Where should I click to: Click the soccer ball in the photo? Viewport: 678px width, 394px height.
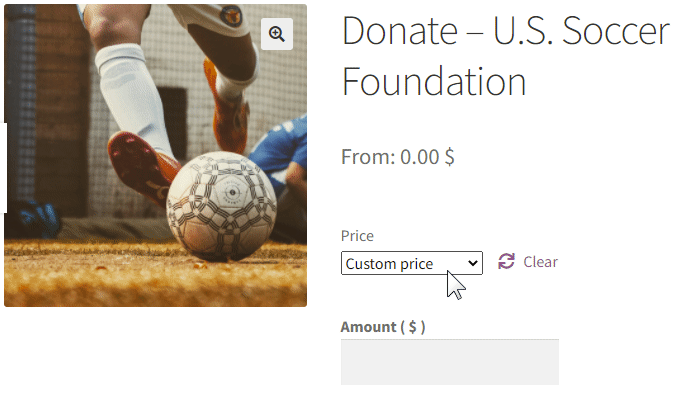coord(221,205)
